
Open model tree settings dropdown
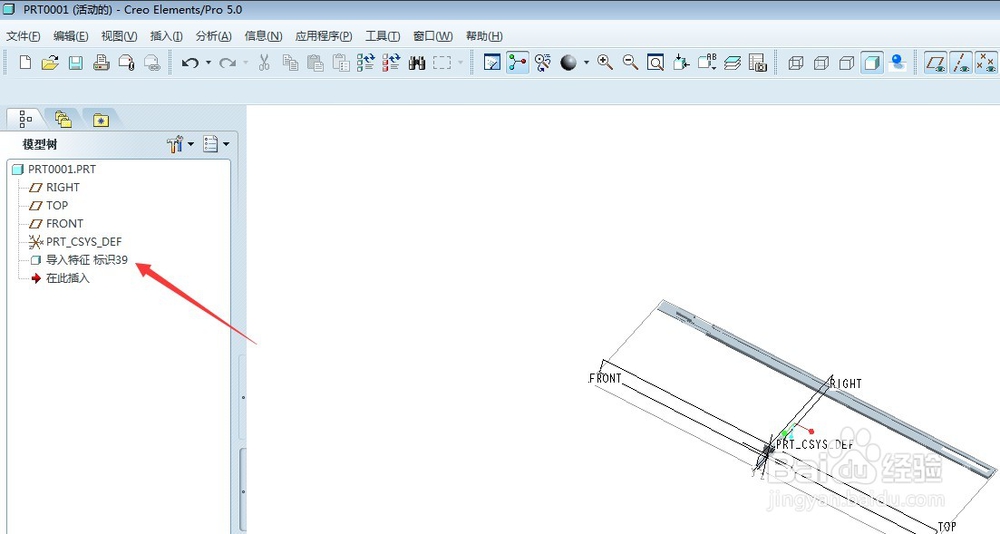180,144
